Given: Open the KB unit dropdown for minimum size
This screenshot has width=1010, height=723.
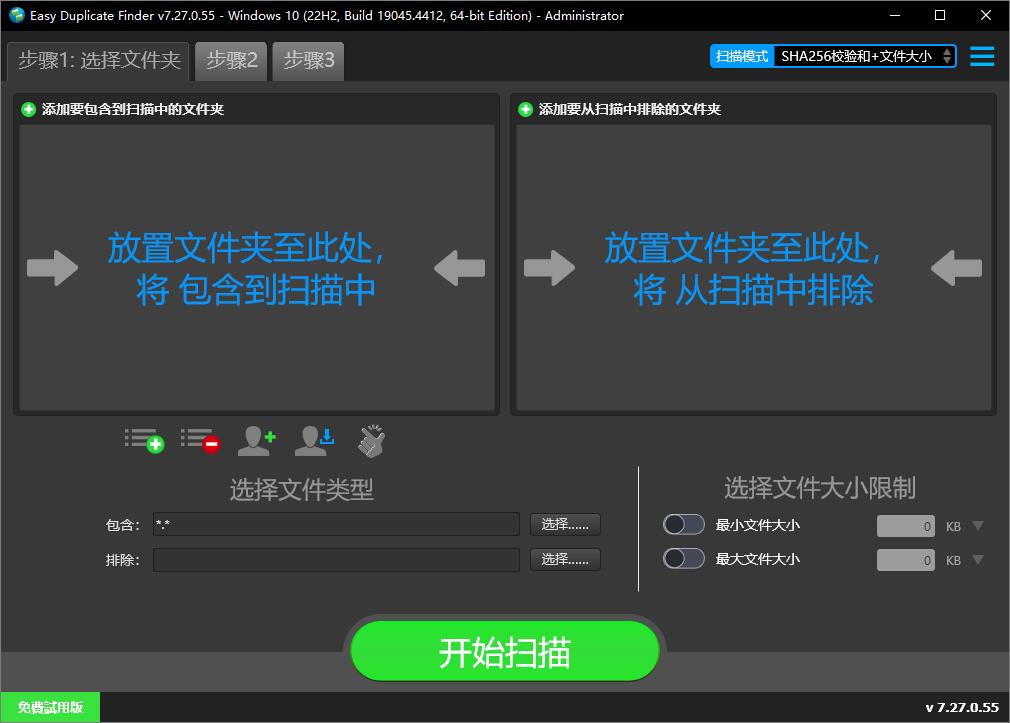Looking at the screenshot, I should 977,525.
